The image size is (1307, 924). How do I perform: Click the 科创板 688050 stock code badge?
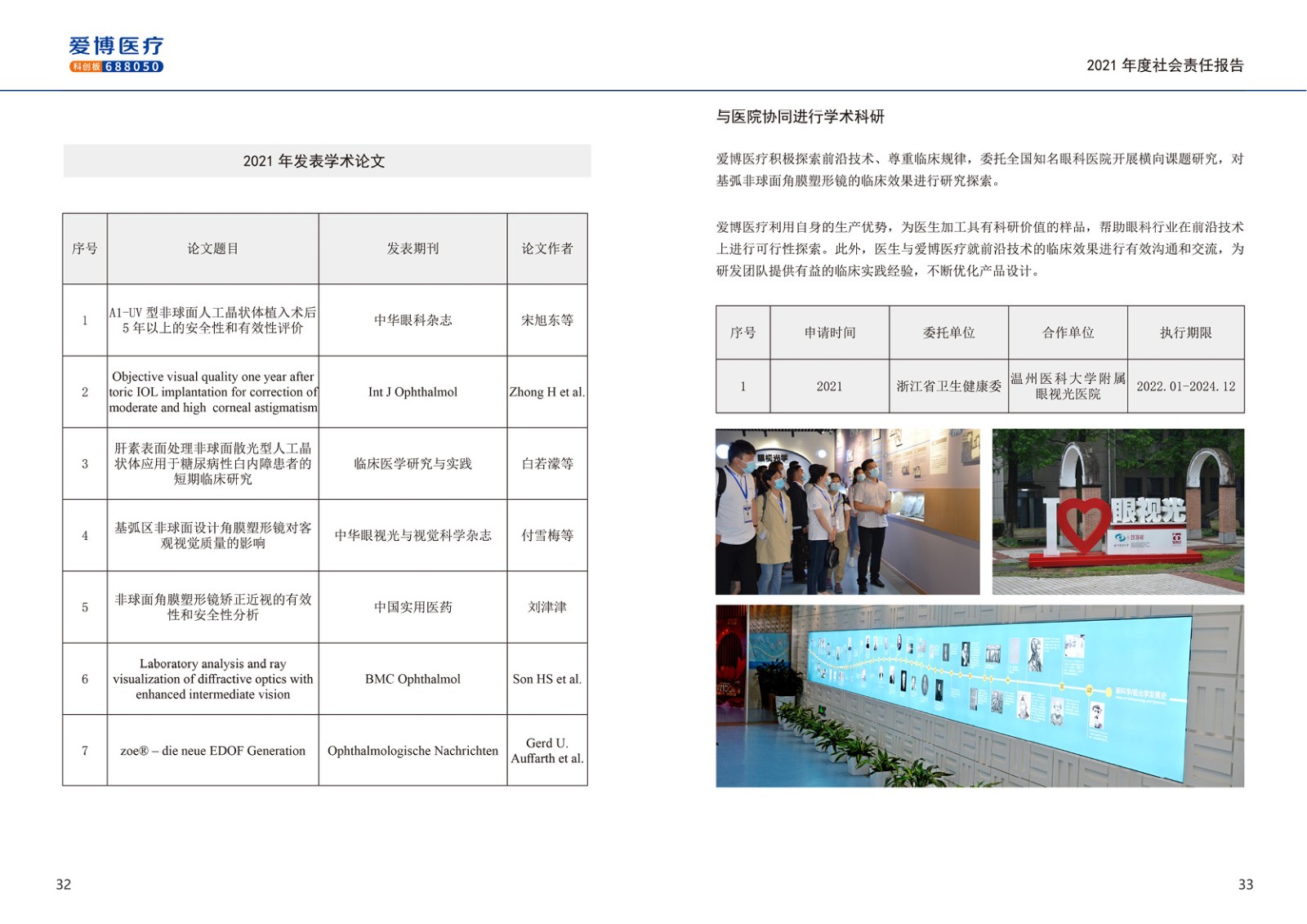(116, 67)
